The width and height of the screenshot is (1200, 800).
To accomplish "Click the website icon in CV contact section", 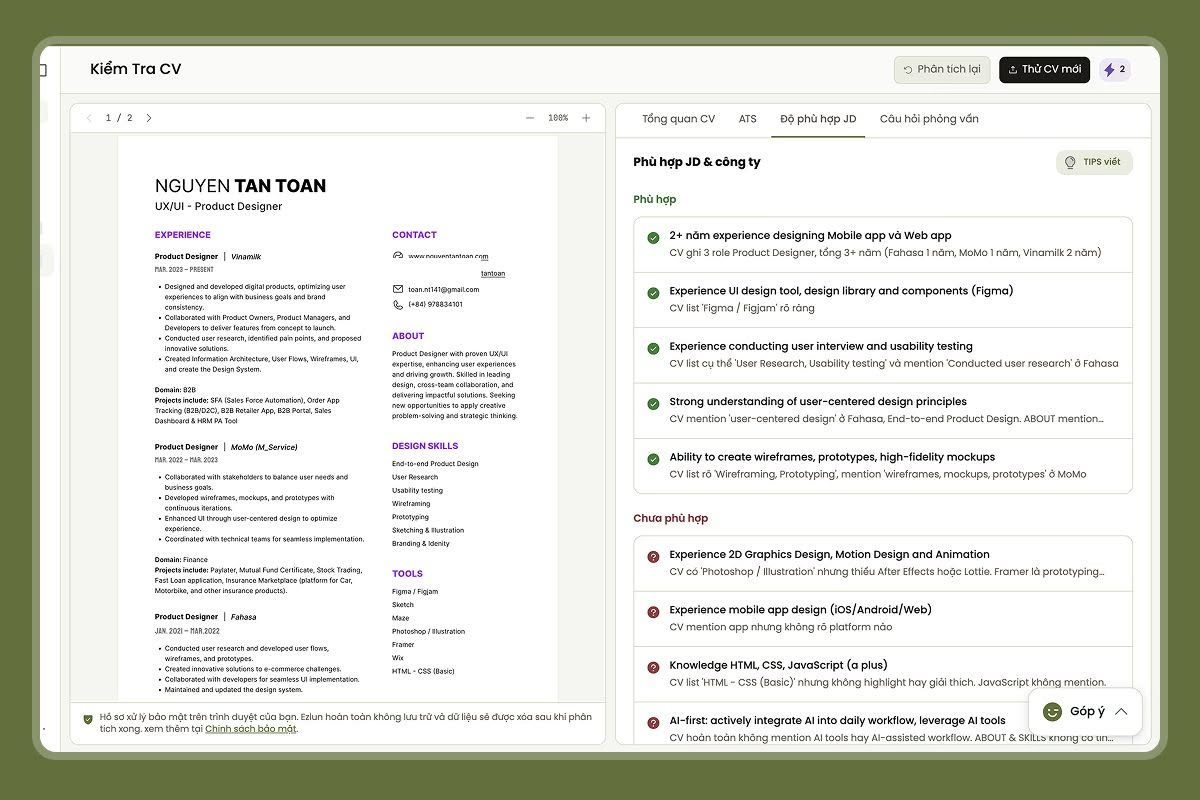I will click(398, 256).
